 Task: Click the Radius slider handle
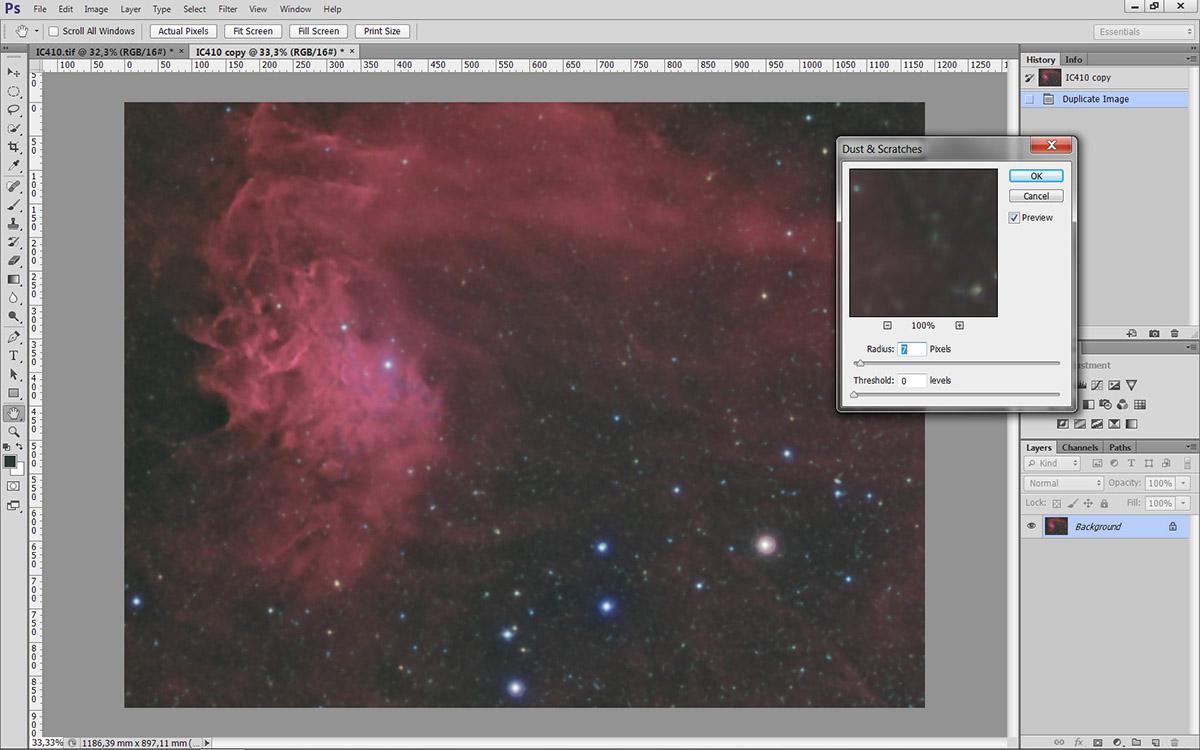[859, 364]
